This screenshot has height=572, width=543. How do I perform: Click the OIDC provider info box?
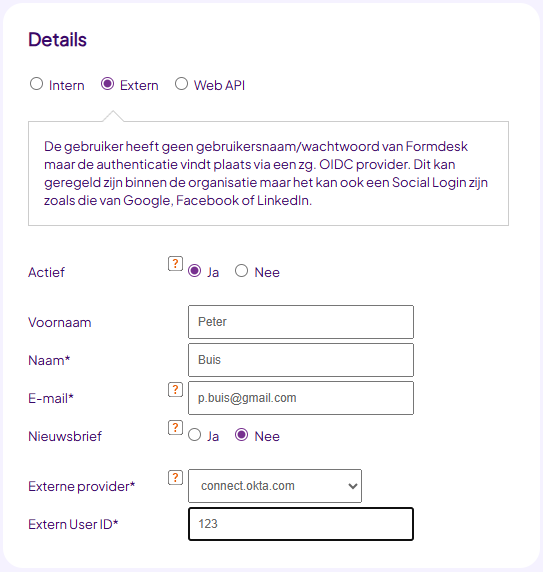[268, 173]
